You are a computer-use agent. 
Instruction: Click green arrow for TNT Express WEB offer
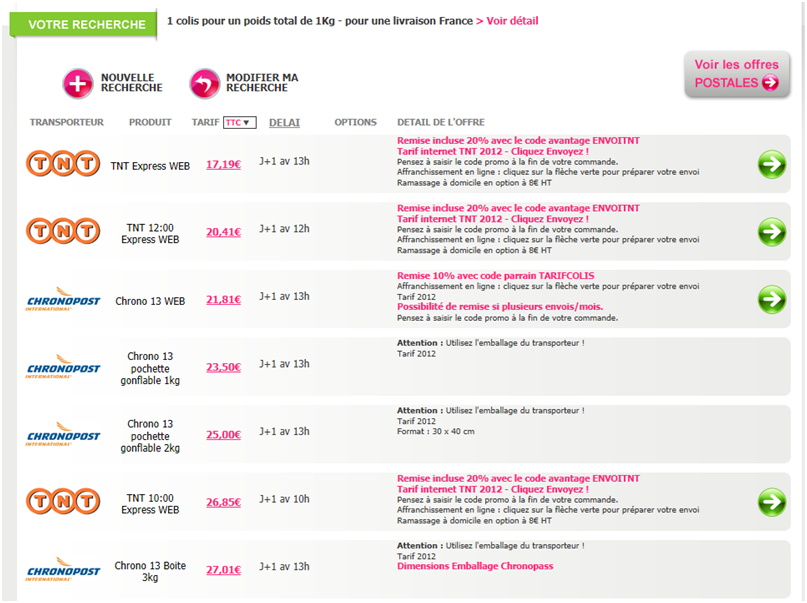click(771, 164)
